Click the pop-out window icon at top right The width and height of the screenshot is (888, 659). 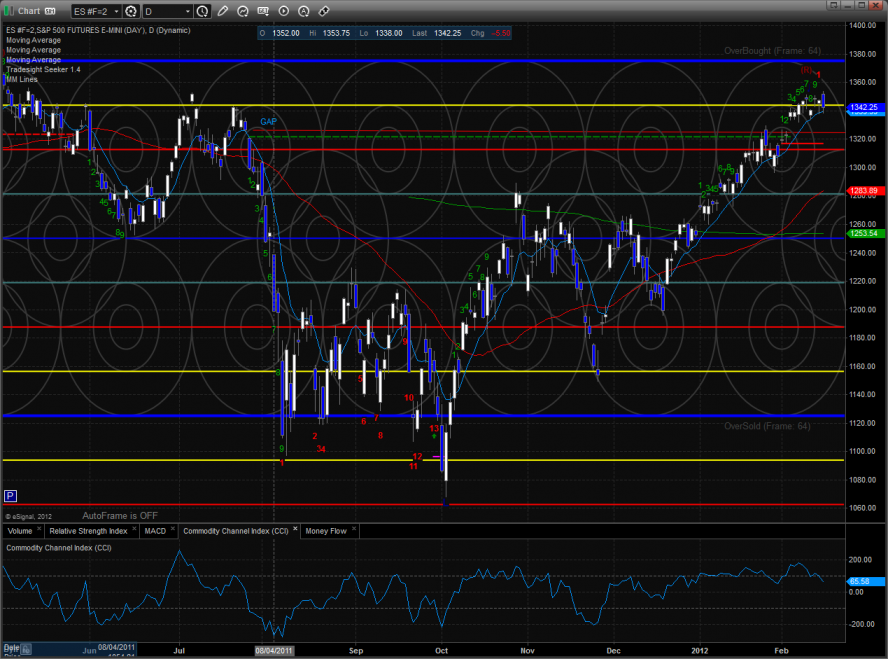coord(833,5)
